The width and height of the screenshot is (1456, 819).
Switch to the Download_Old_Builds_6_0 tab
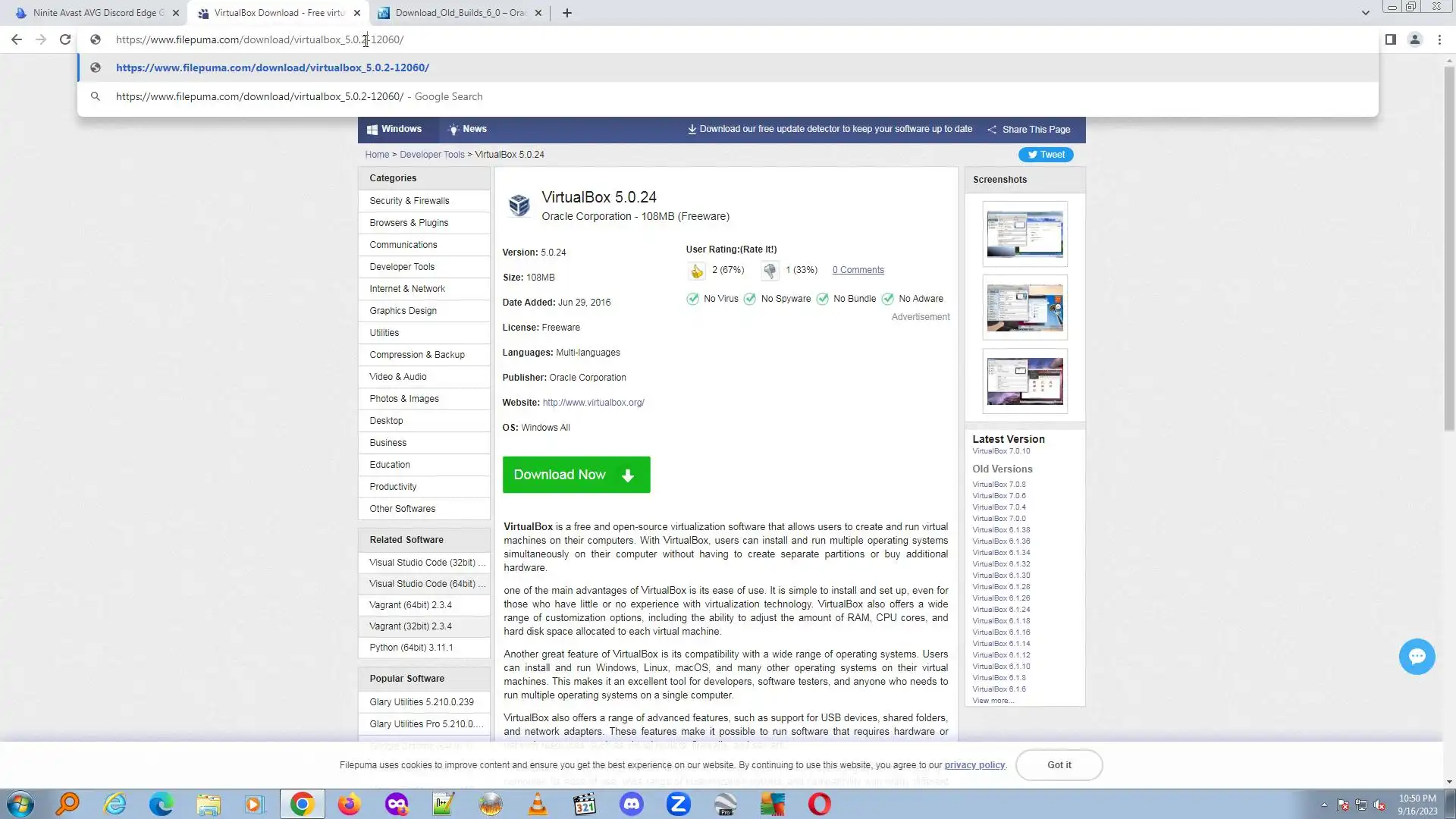pos(460,13)
